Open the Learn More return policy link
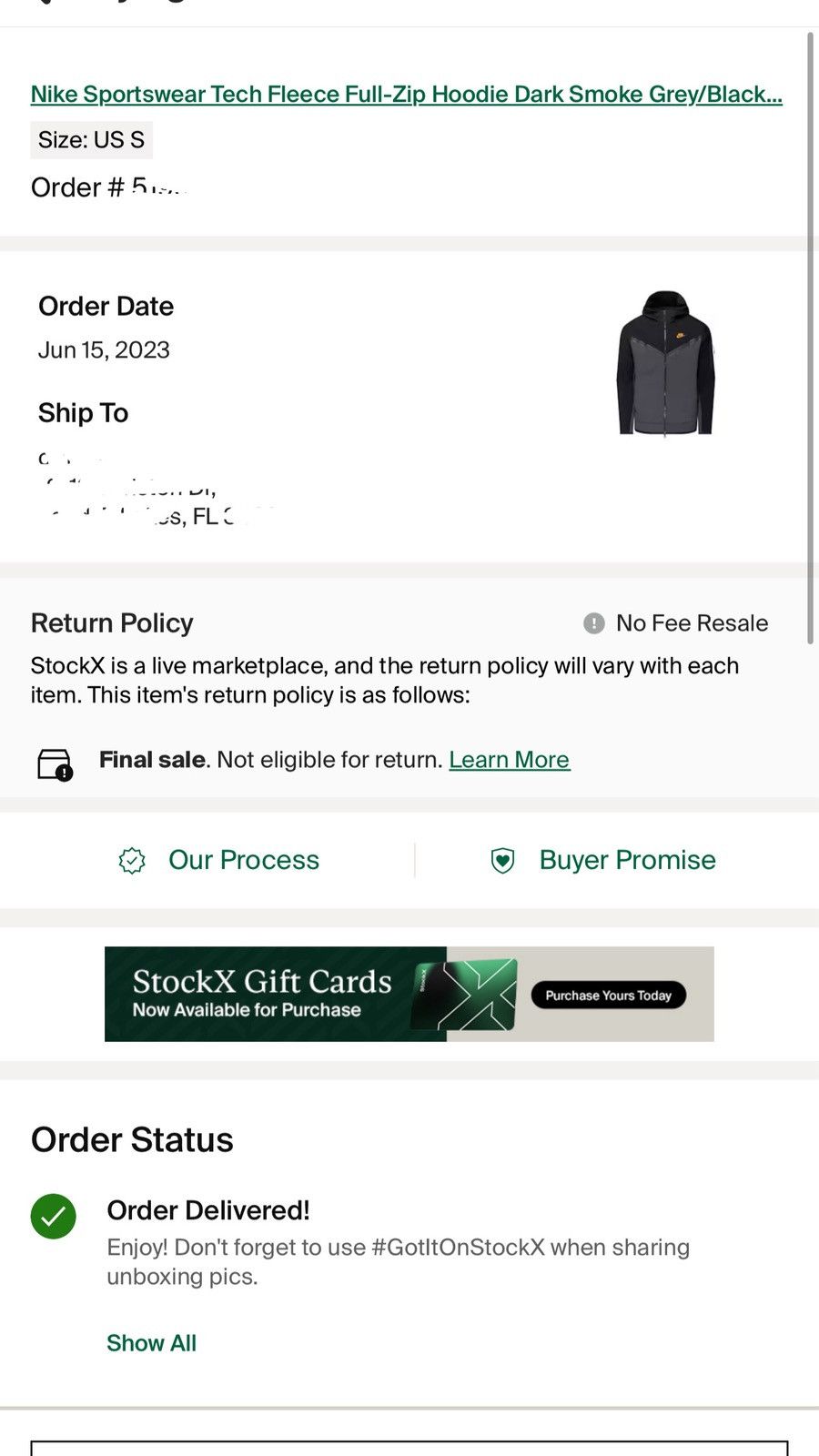This screenshot has height=1456, width=819. [510, 760]
